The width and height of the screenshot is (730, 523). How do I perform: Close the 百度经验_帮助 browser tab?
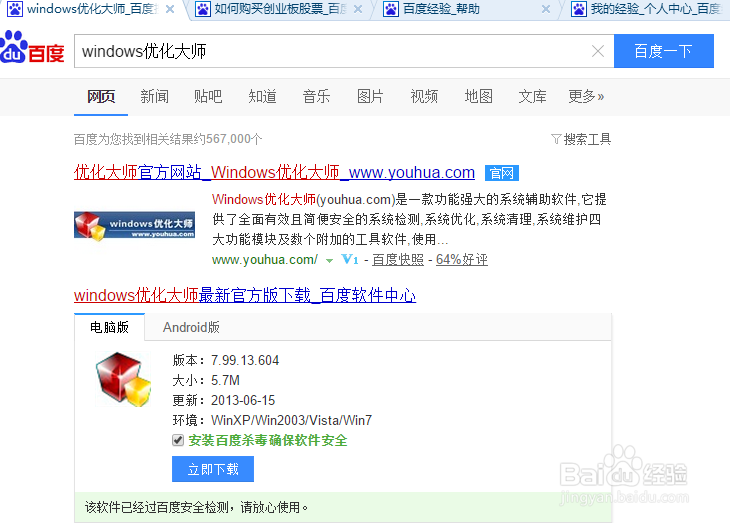[546, 9]
